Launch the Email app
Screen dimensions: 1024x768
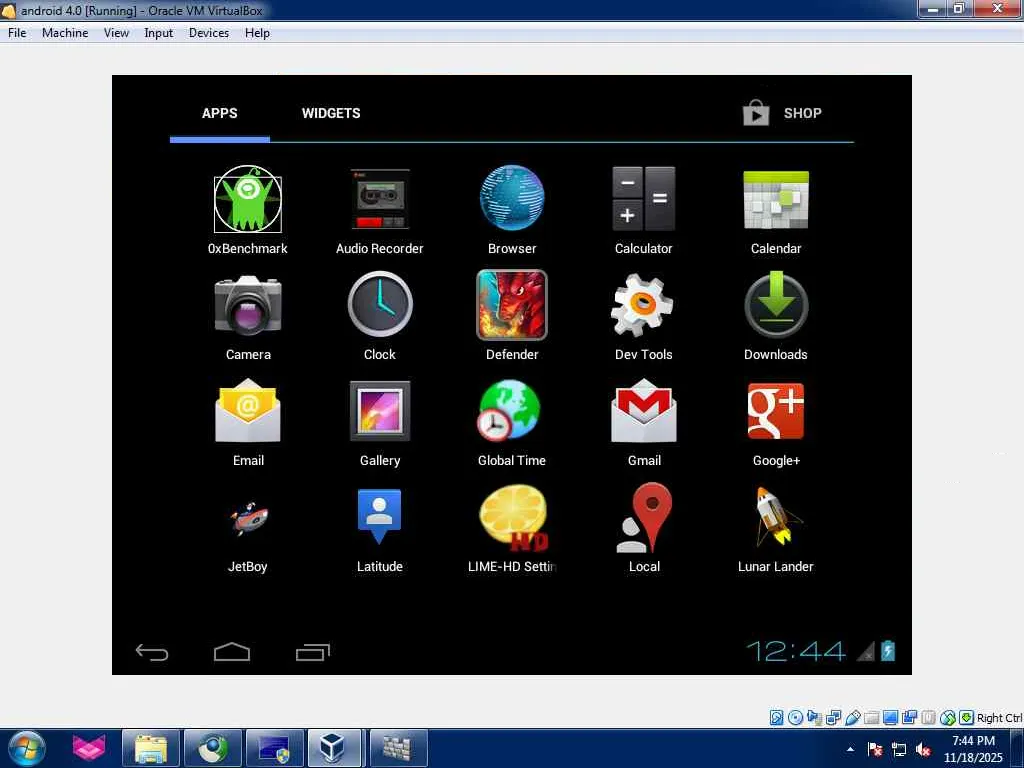pos(248,423)
